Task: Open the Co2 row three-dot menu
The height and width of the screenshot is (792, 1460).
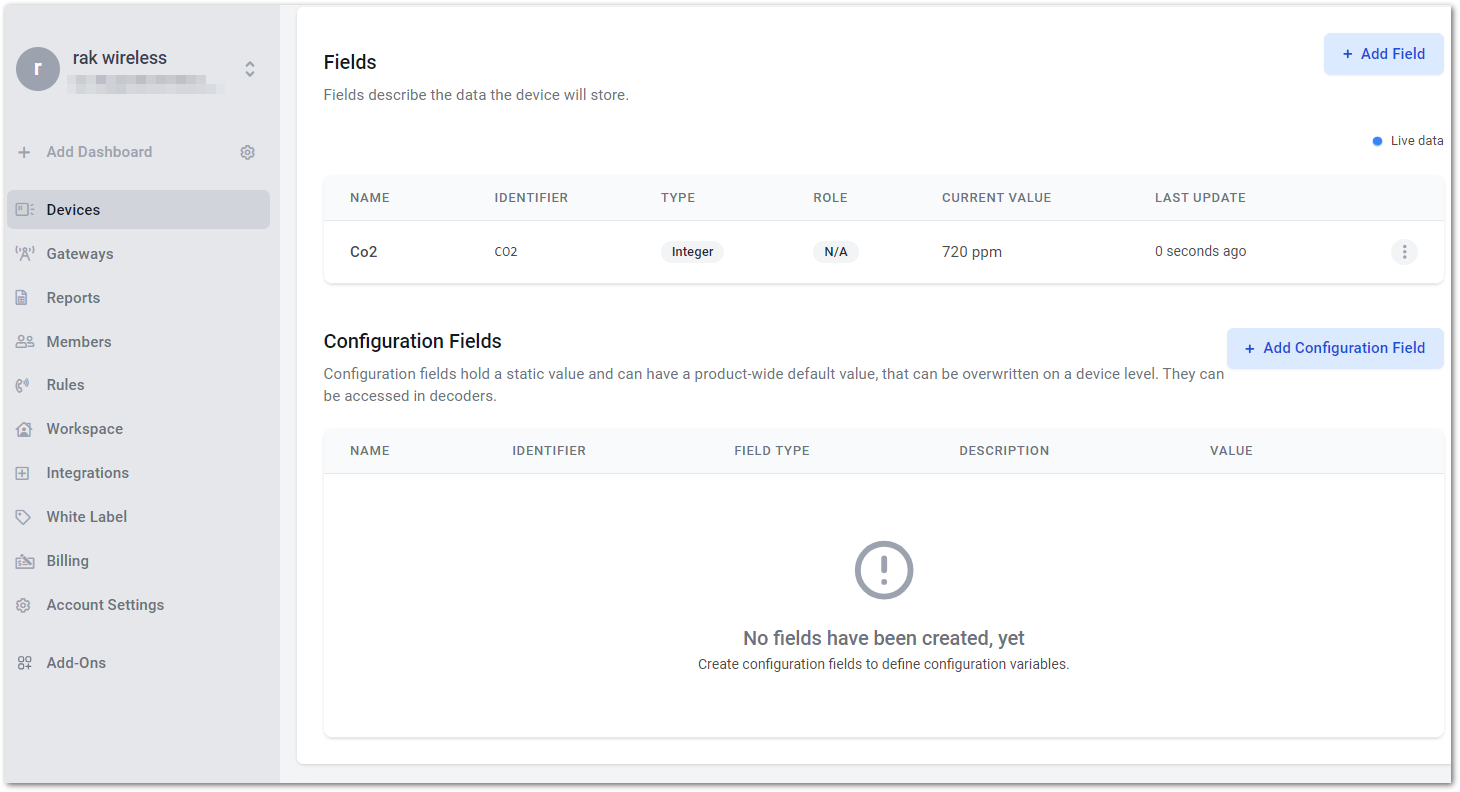Action: click(1404, 252)
